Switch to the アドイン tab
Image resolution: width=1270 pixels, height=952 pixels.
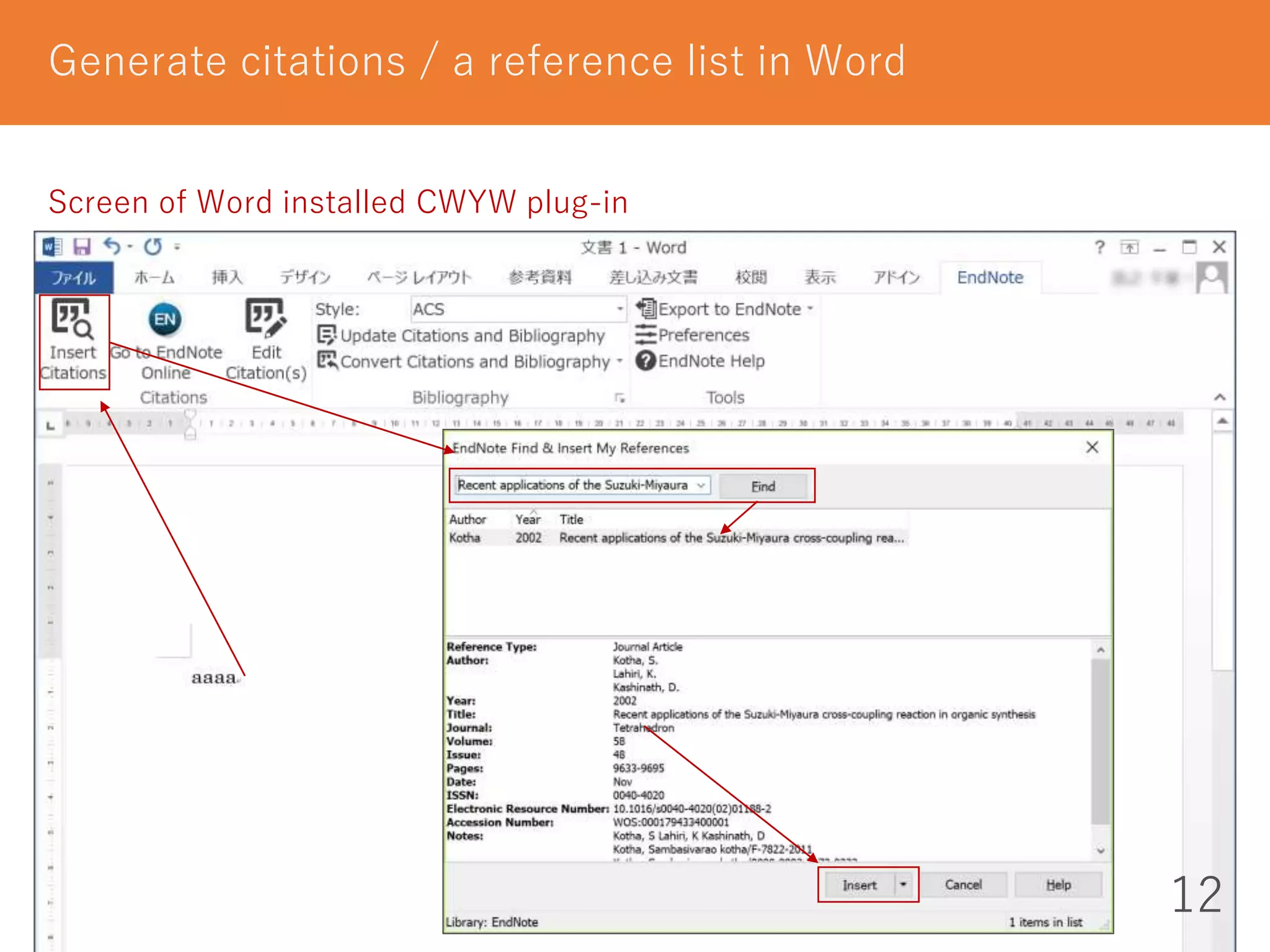896,277
